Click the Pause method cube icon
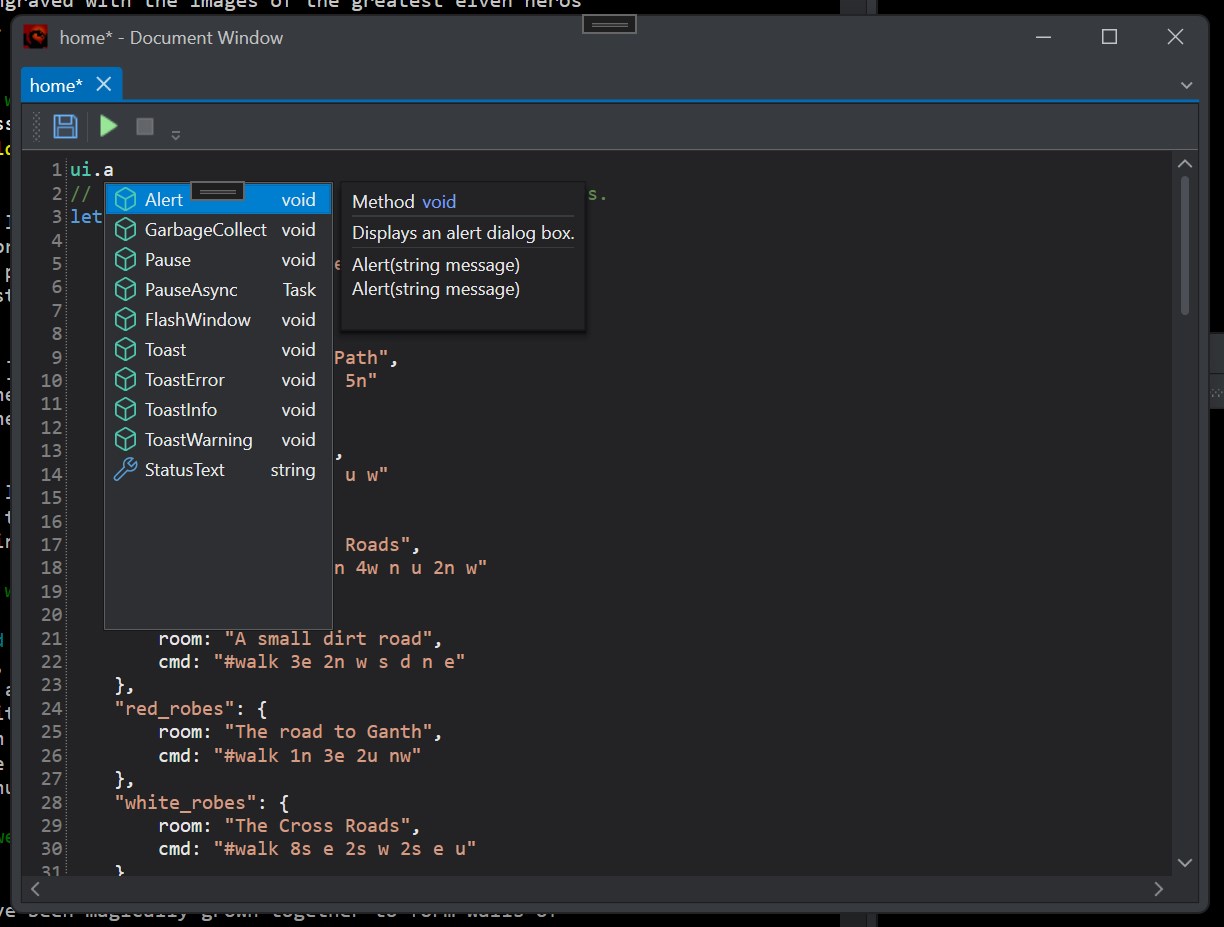1224x927 pixels. click(x=125, y=260)
